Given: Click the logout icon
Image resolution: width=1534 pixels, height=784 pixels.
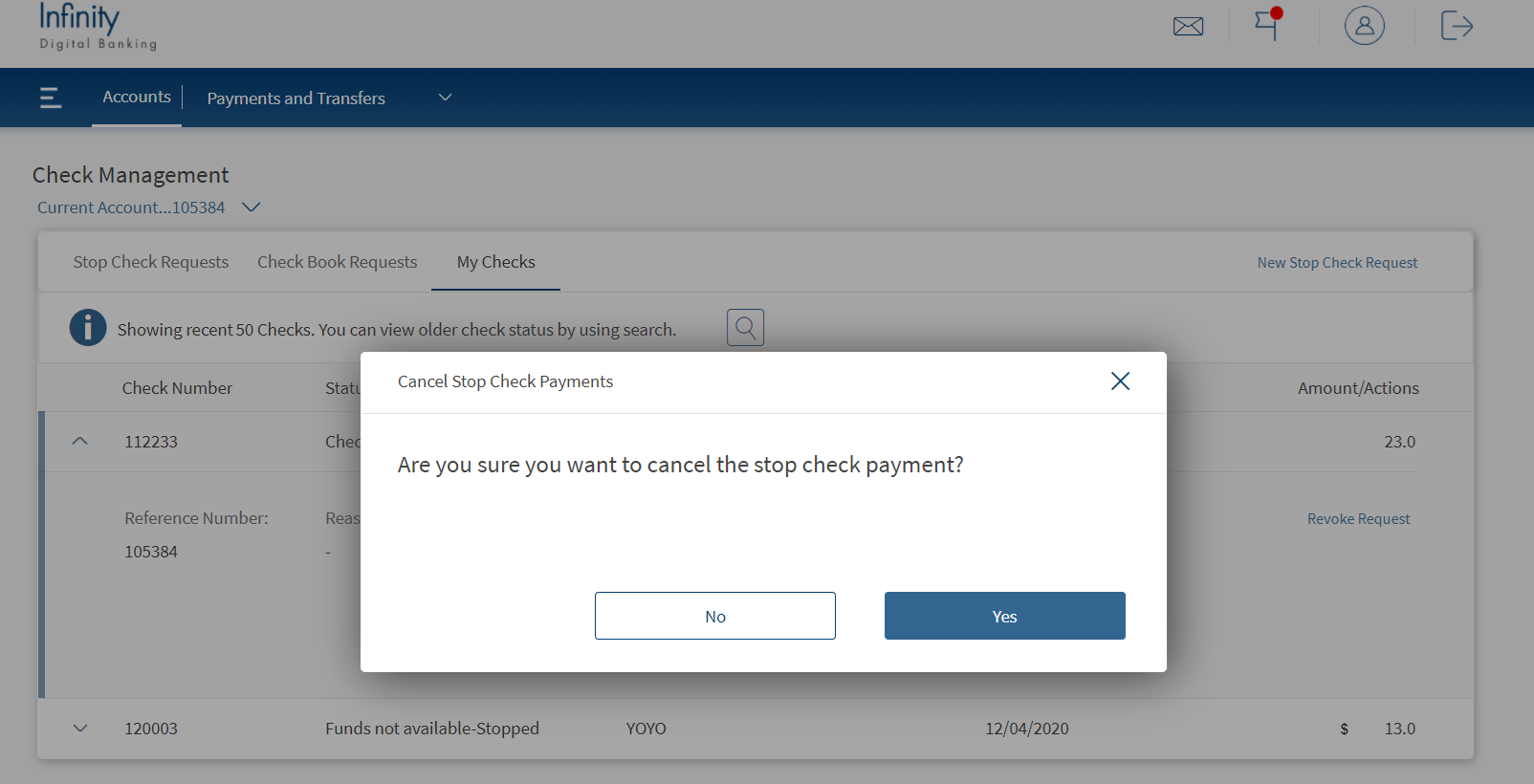Looking at the screenshot, I should tap(1456, 26).
